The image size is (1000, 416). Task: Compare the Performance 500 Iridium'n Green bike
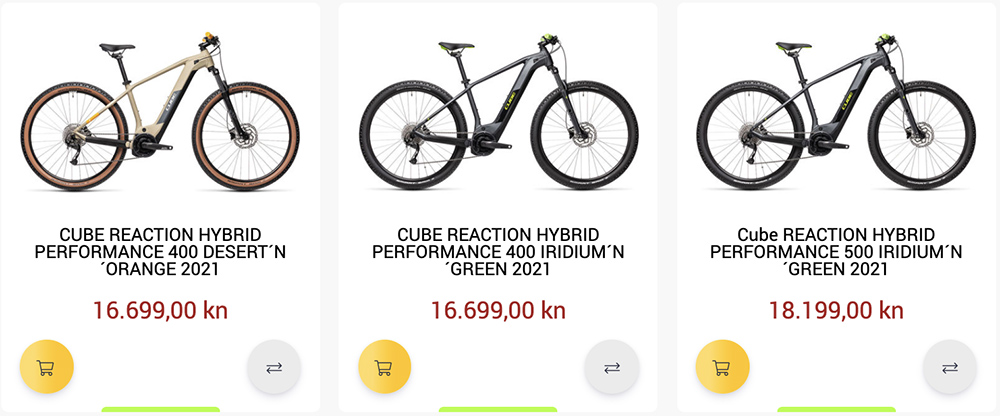950,368
